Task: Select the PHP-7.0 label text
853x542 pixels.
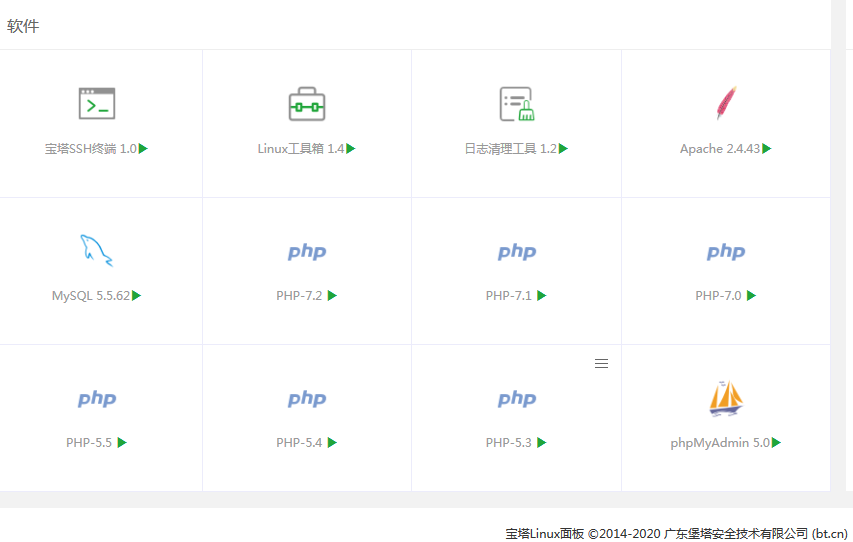Action: pos(718,295)
